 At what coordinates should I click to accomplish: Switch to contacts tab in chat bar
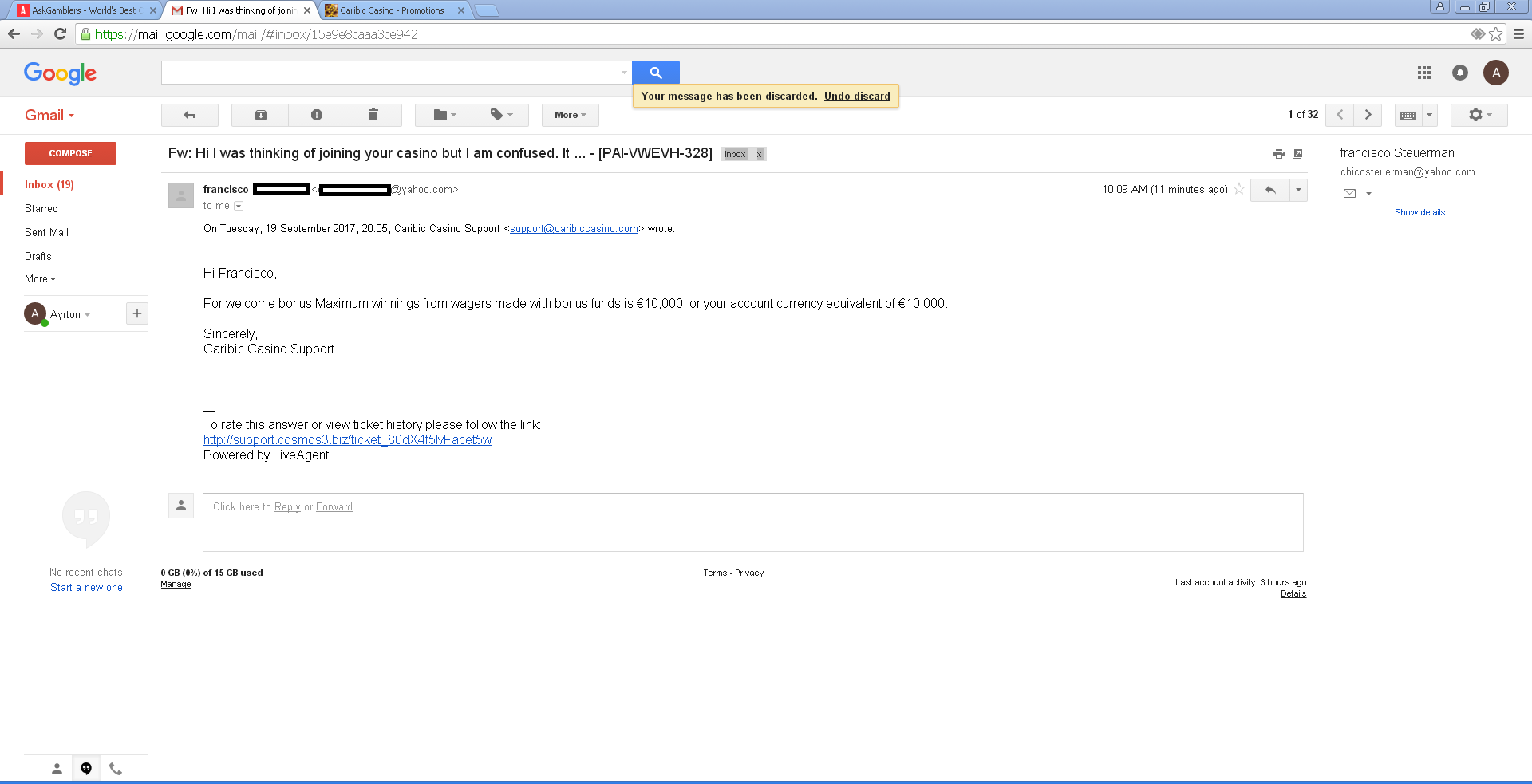tap(57, 769)
